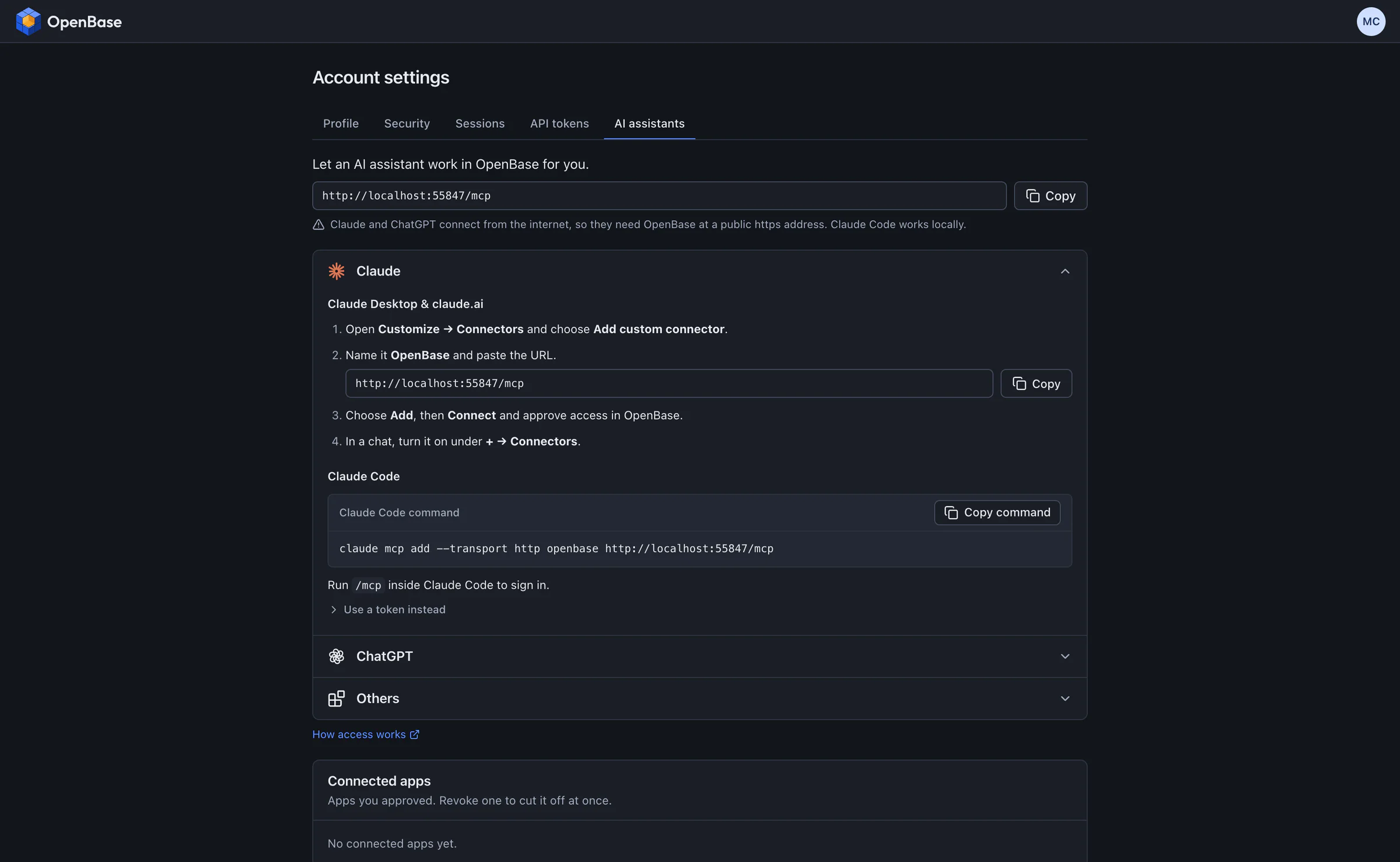The width and height of the screenshot is (1400, 862).
Task: Switch to the Security tab
Action: pyautogui.click(x=407, y=124)
